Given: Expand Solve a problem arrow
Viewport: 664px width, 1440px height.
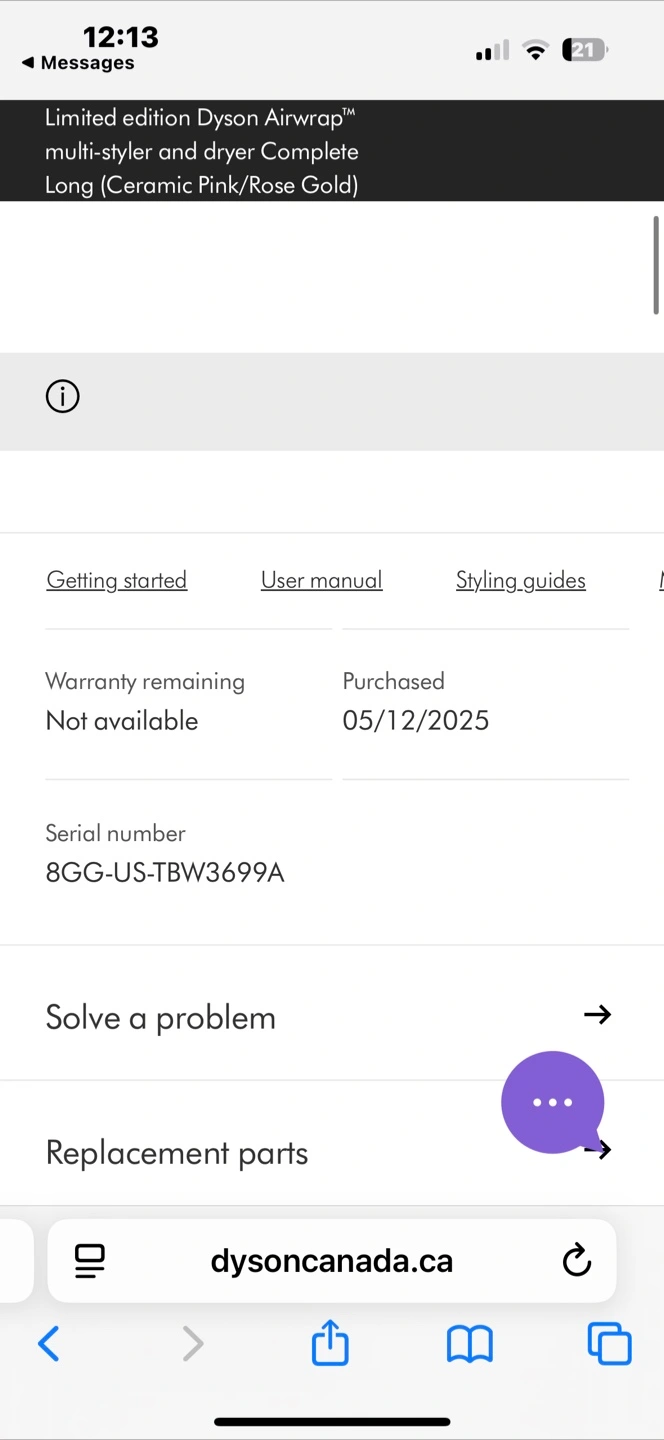Looking at the screenshot, I should 597,1014.
